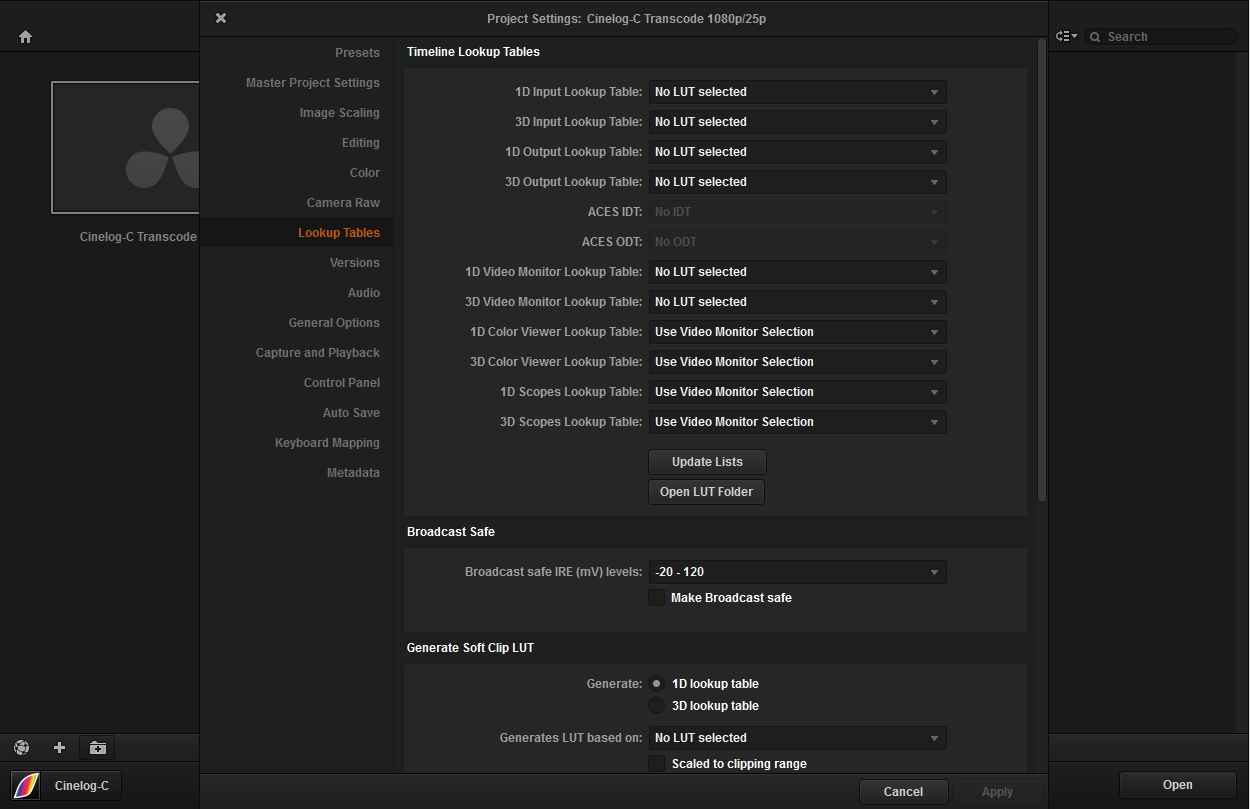Go to Image Scaling settings
The height and width of the screenshot is (809, 1250).
pyautogui.click(x=339, y=113)
